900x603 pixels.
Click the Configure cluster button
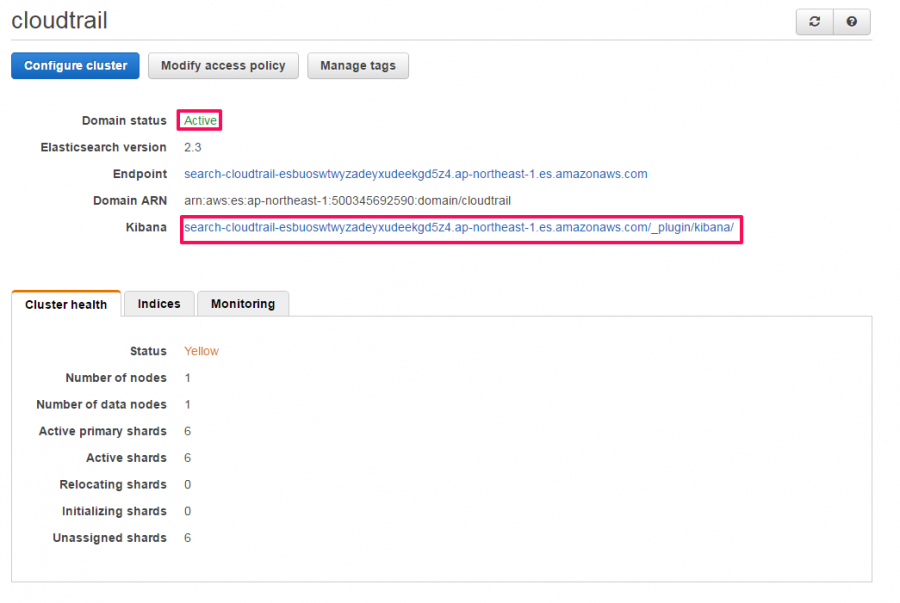tap(75, 65)
